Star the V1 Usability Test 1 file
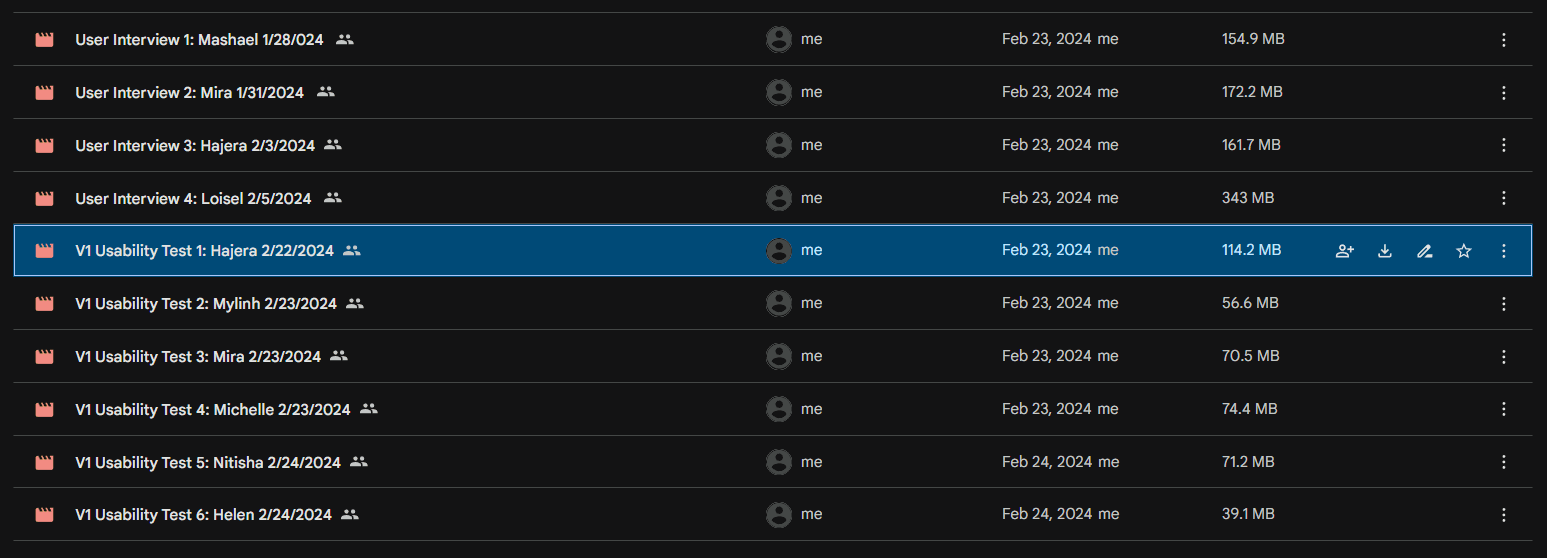Viewport: 1547px width, 558px height. click(1464, 251)
